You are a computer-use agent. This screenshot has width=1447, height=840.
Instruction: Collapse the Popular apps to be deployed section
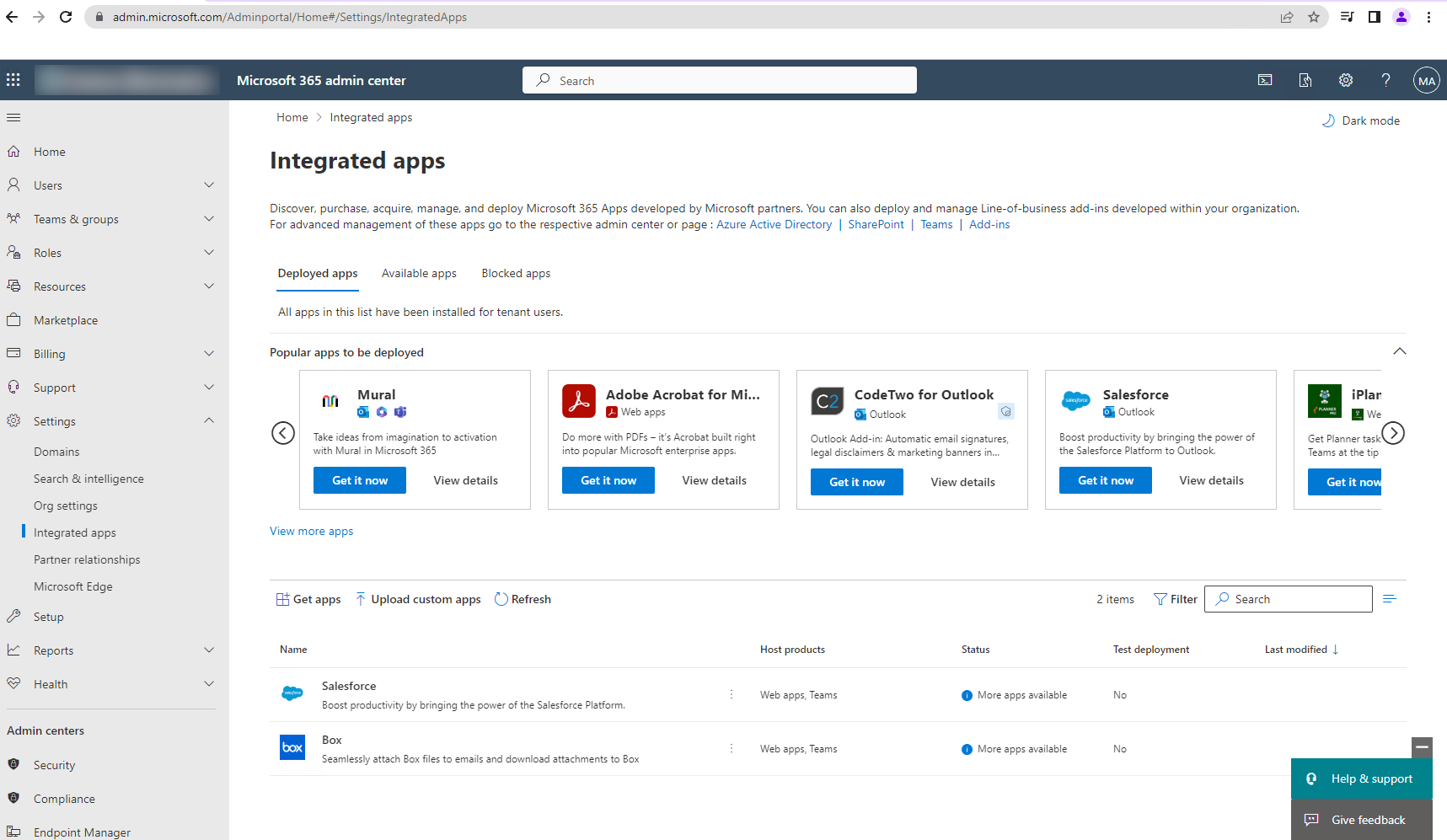click(1399, 351)
